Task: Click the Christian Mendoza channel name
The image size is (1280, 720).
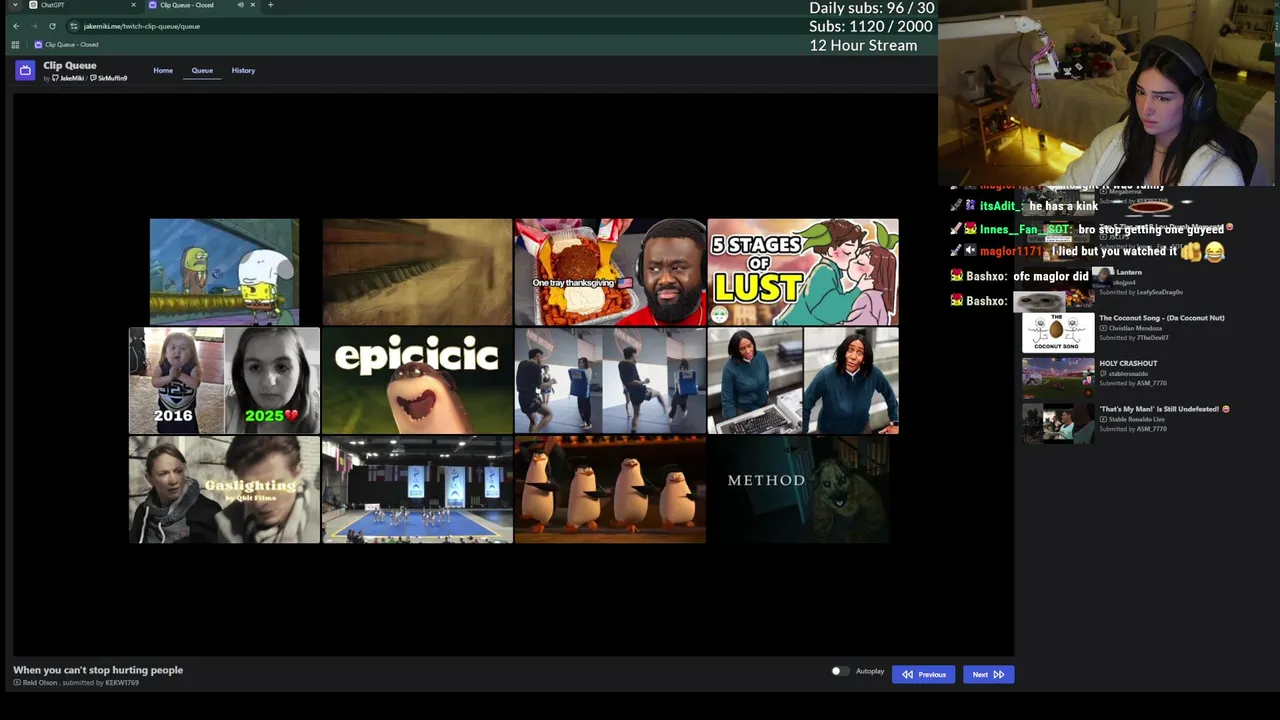Action: (x=1135, y=328)
